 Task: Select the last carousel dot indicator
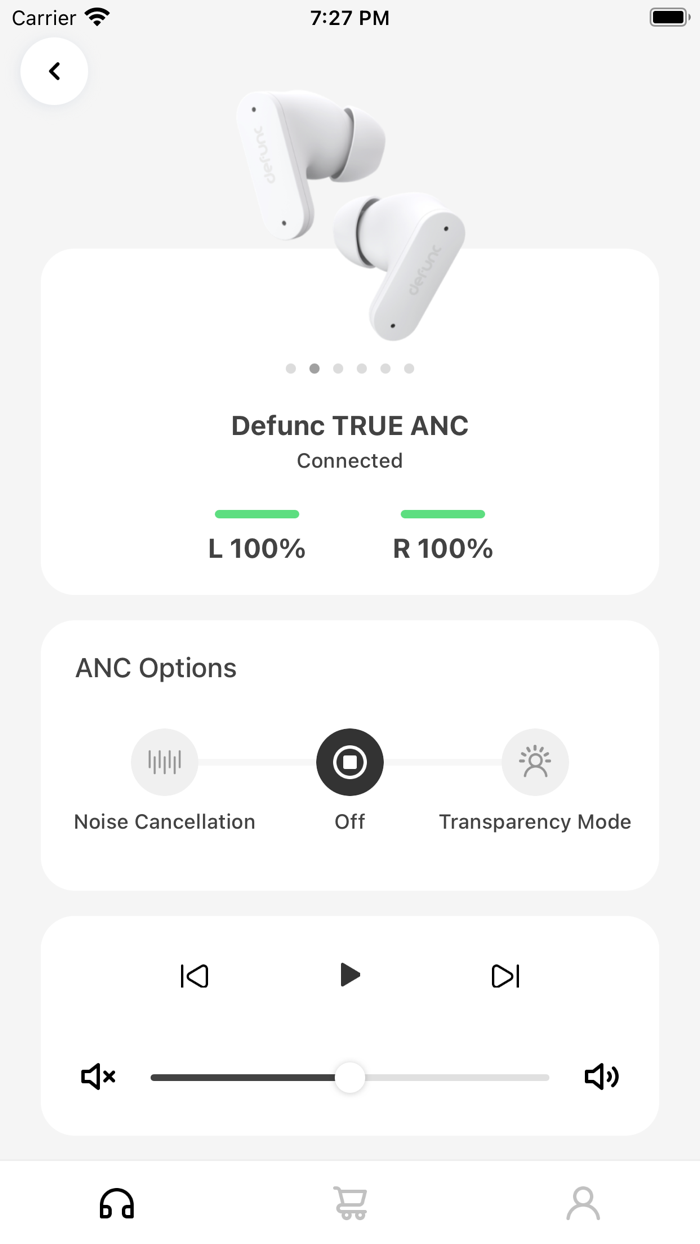[x=409, y=368]
